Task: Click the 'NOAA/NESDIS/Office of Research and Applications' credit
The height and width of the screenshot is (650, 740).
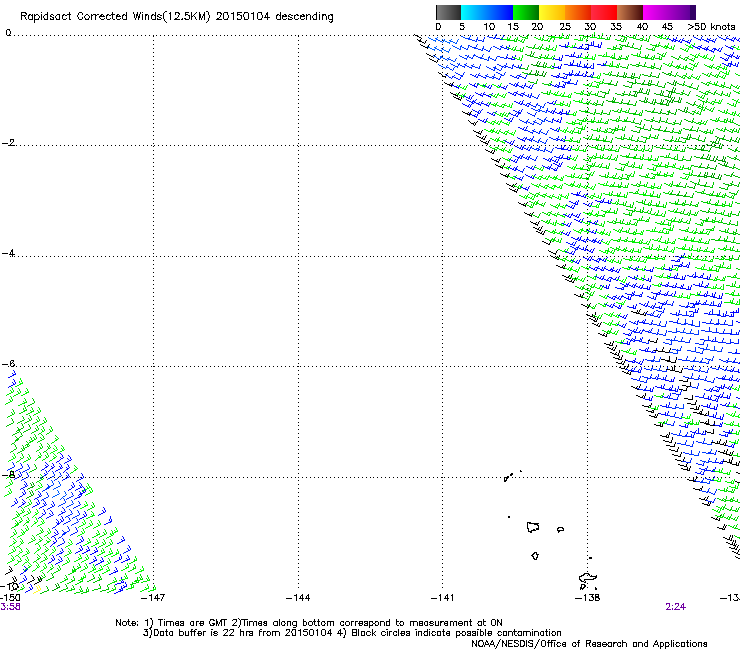Action: 589,644
